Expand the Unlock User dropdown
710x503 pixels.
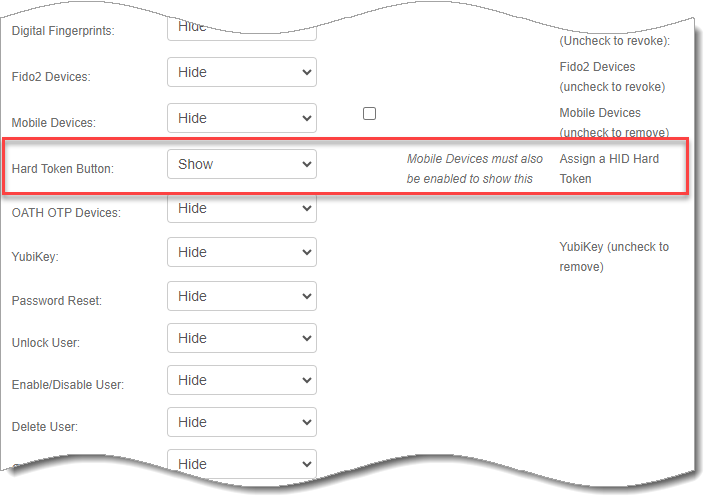(x=241, y=338)
